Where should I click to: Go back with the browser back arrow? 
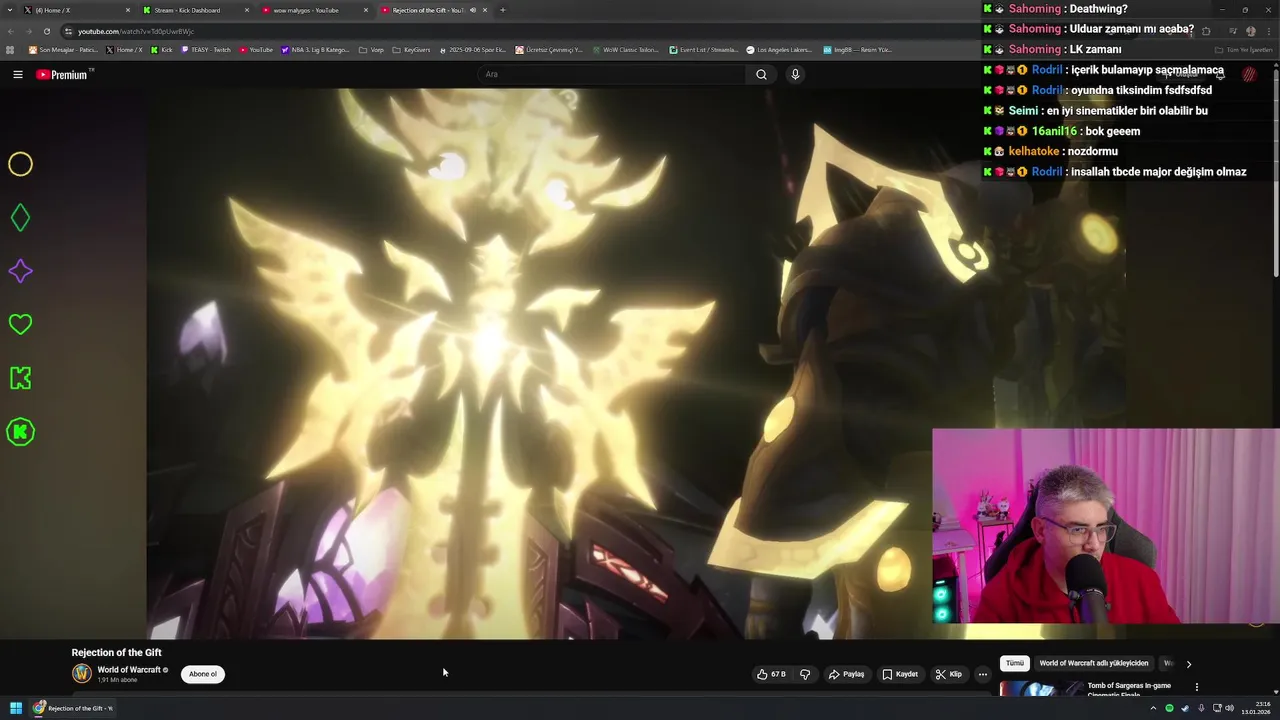[x=11, y=31]
